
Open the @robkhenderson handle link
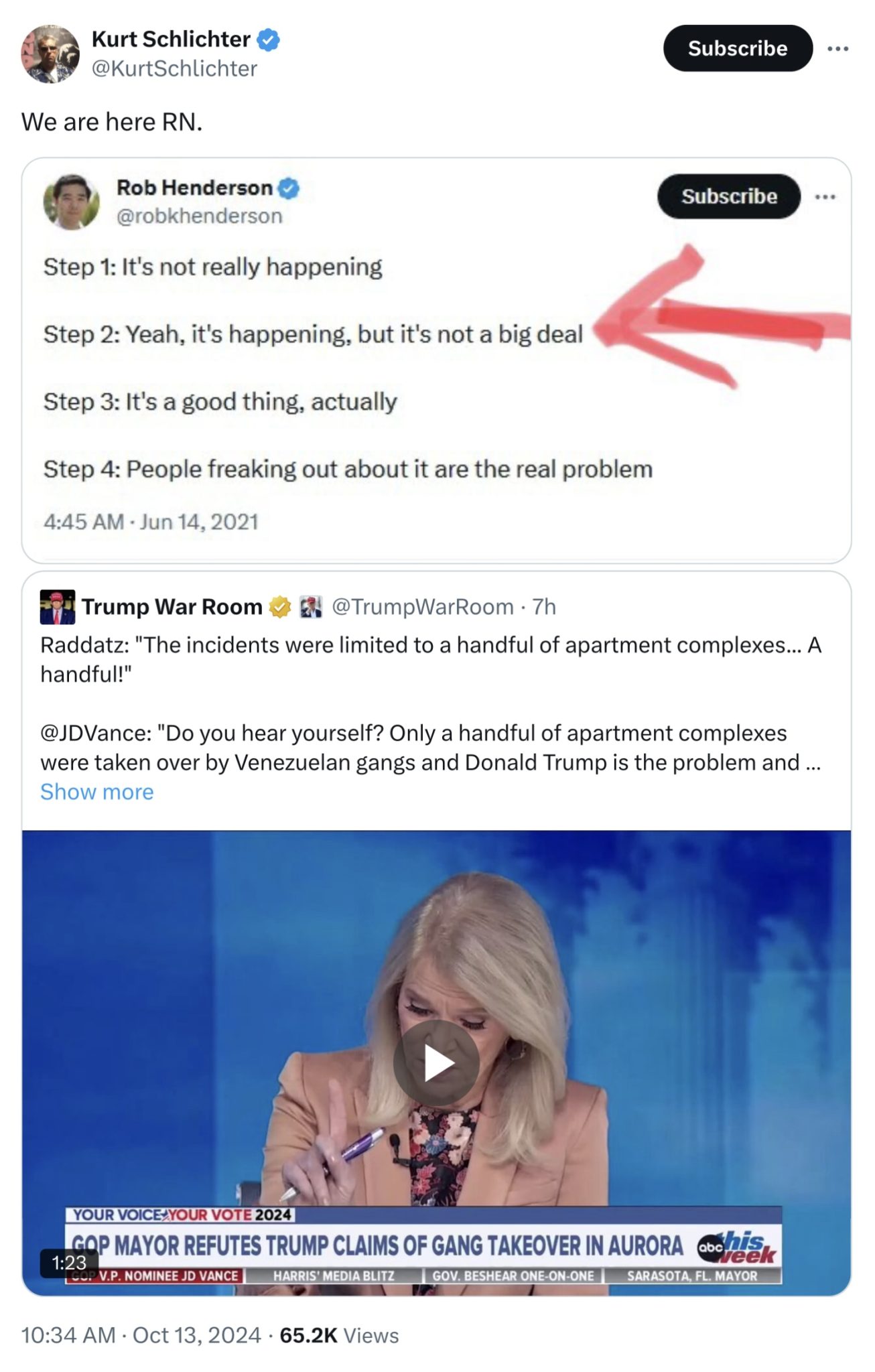pyautogui.click(x=200, y=216)
